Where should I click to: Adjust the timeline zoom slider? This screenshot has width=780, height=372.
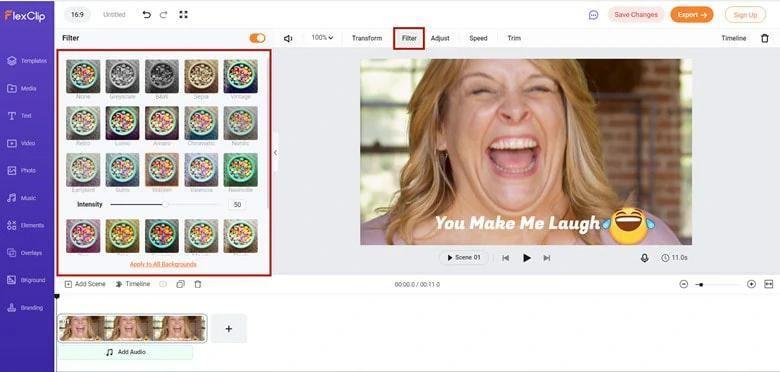pos(717,284)
